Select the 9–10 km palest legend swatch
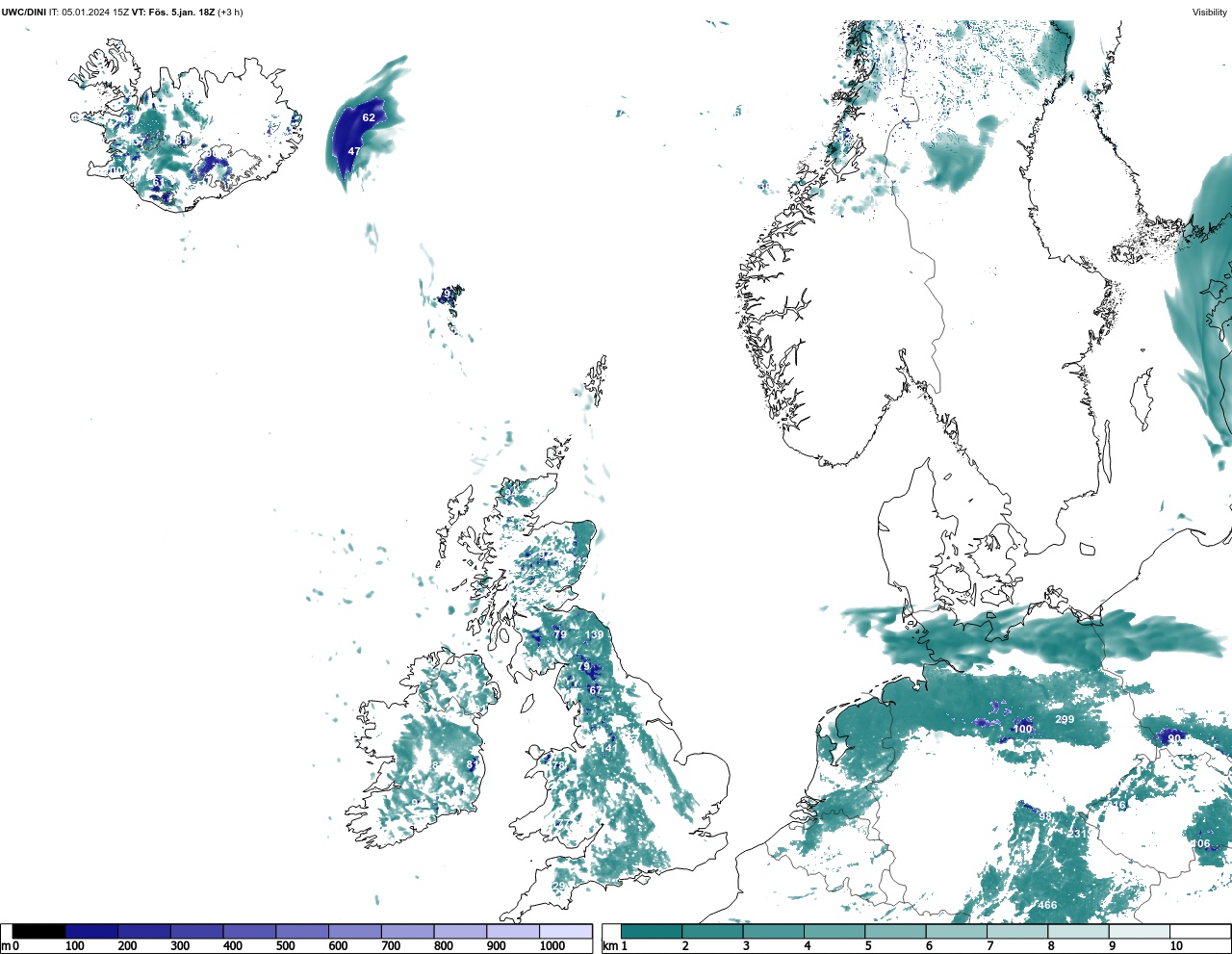Image resolution: width=1232 pixels, height=954 pixels. tap(1140, 931)
